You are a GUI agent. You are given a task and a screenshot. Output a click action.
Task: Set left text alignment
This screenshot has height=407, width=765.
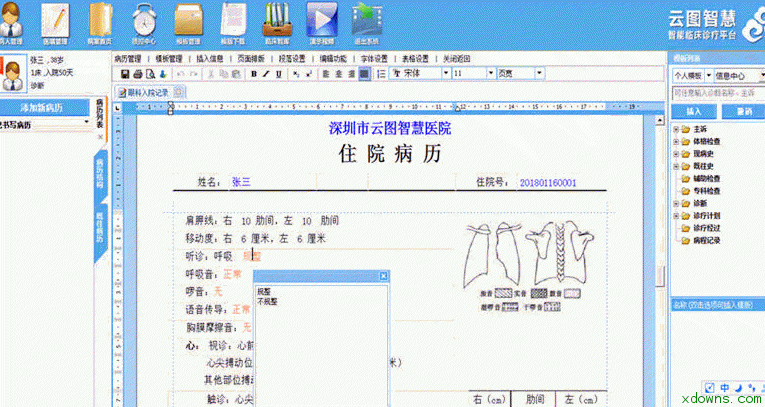[326, 74]
